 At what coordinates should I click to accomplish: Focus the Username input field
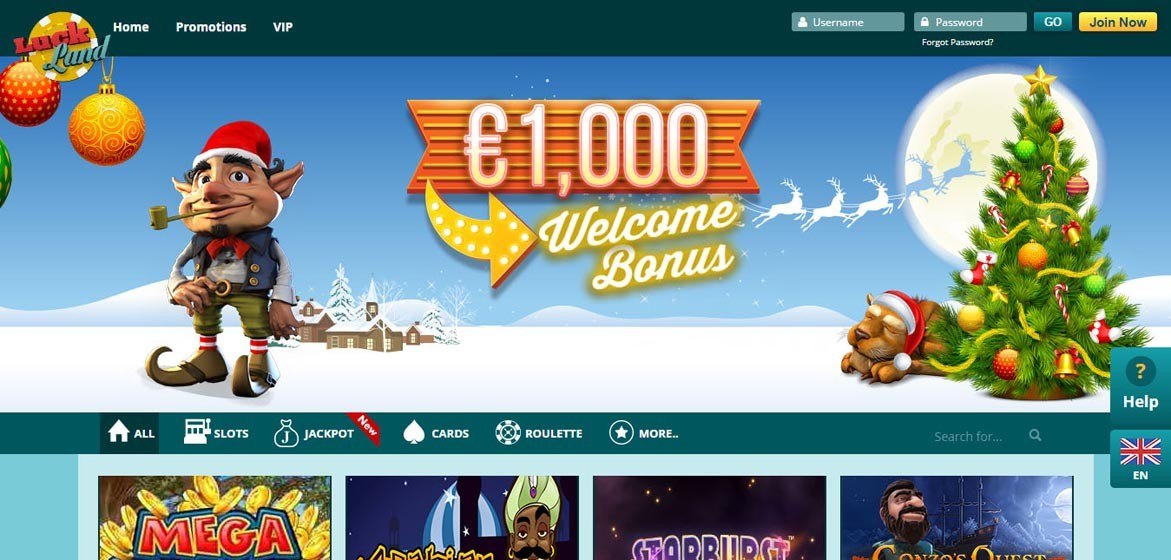point(848,22)
